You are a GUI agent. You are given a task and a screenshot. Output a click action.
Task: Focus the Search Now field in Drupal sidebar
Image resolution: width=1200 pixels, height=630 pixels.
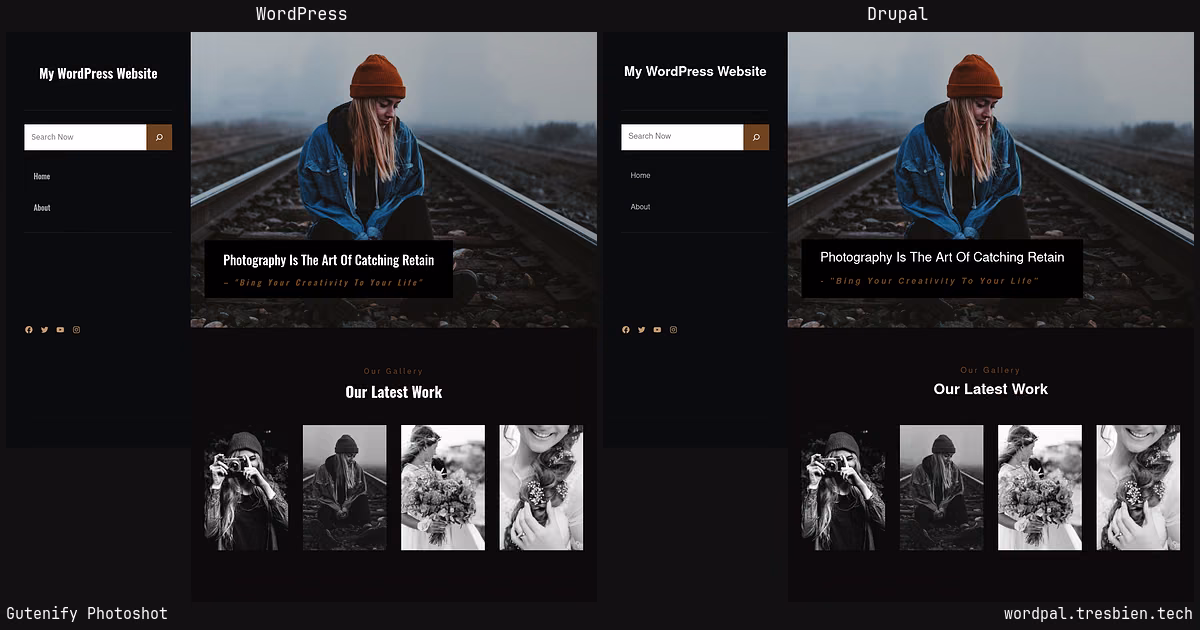click(682, 137)
